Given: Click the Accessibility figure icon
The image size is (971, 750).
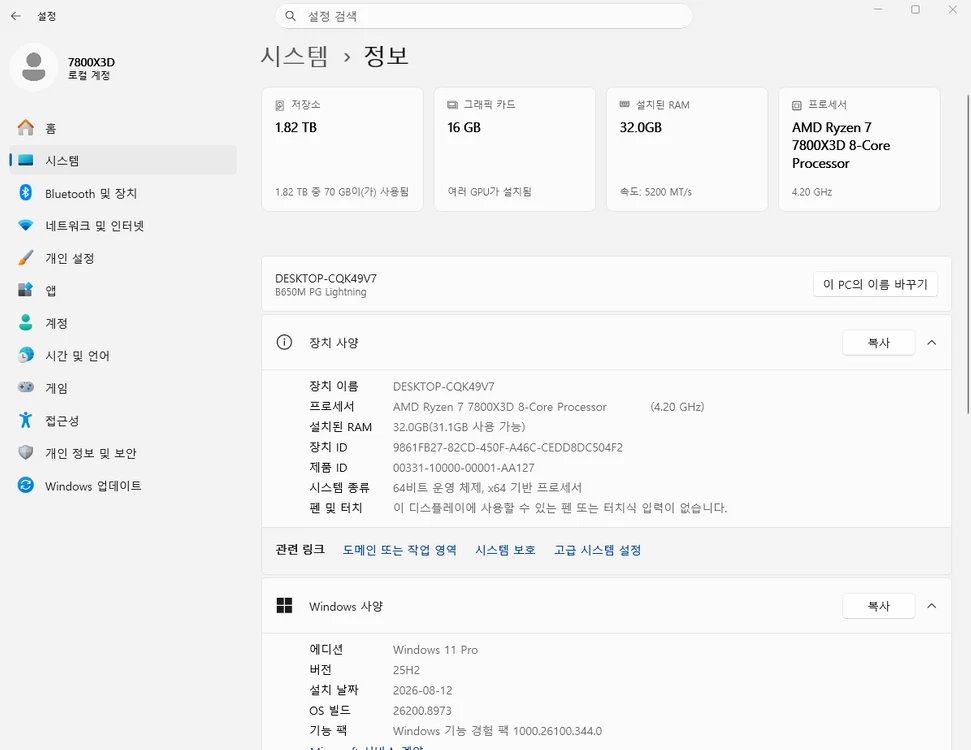Looking at the screenshot, I should [25, 420].
